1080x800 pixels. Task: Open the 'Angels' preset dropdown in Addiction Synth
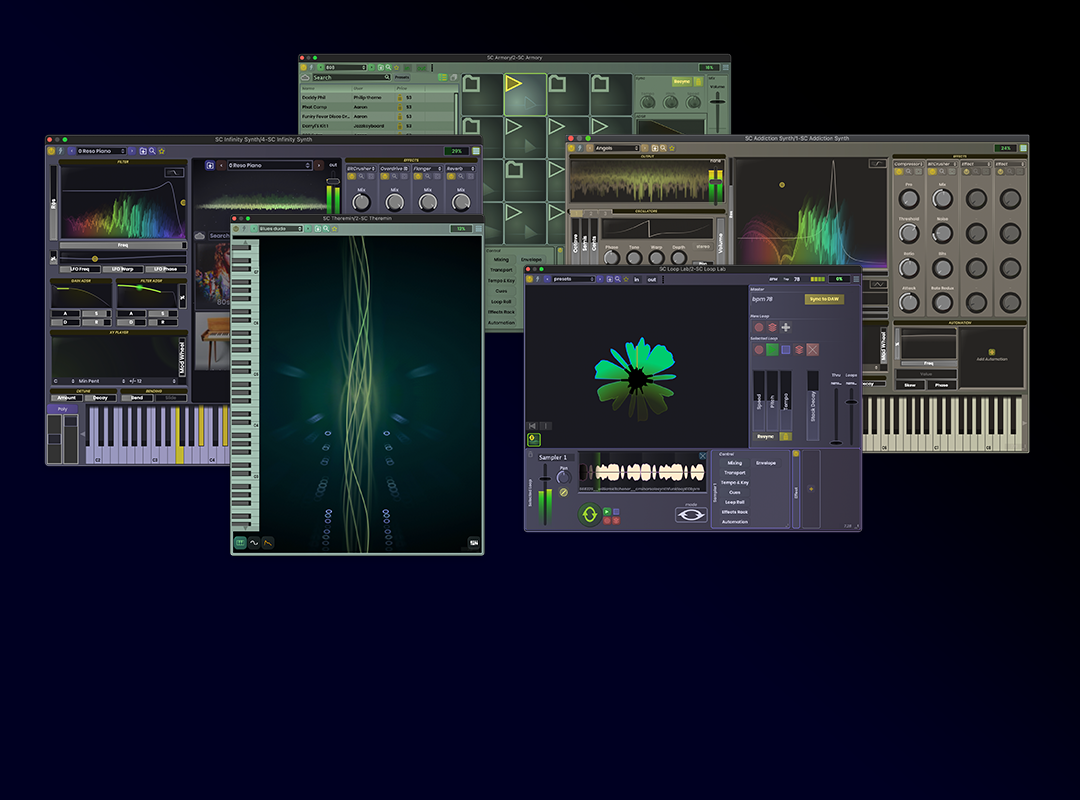(616, 148)
